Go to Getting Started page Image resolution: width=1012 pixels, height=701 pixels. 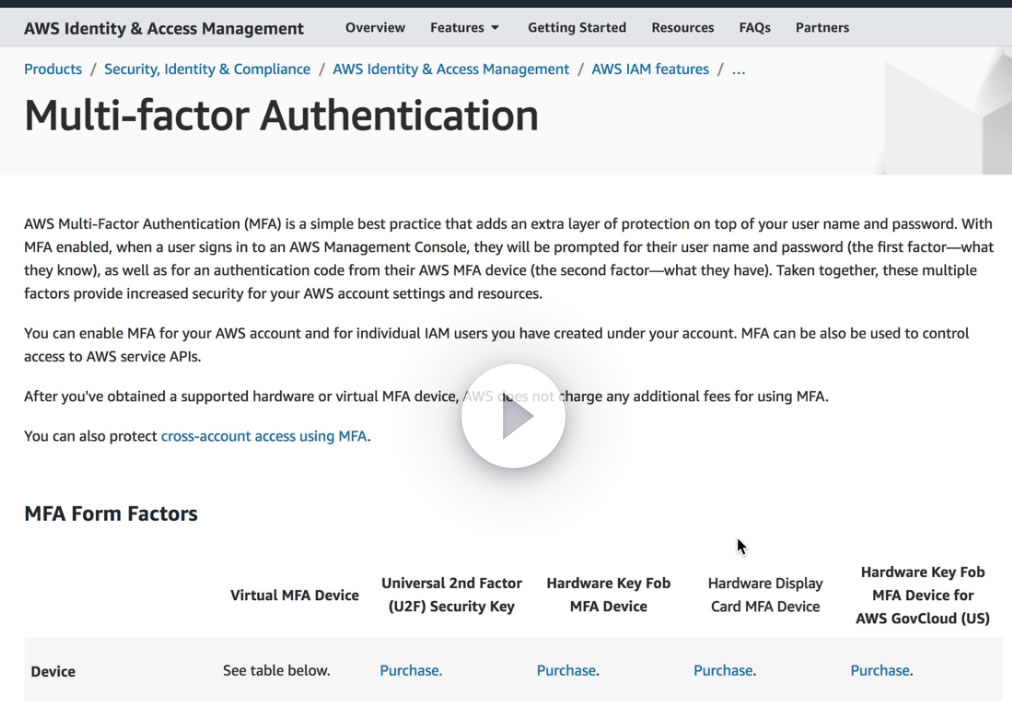pyautogui.click(x=576, y=28)
